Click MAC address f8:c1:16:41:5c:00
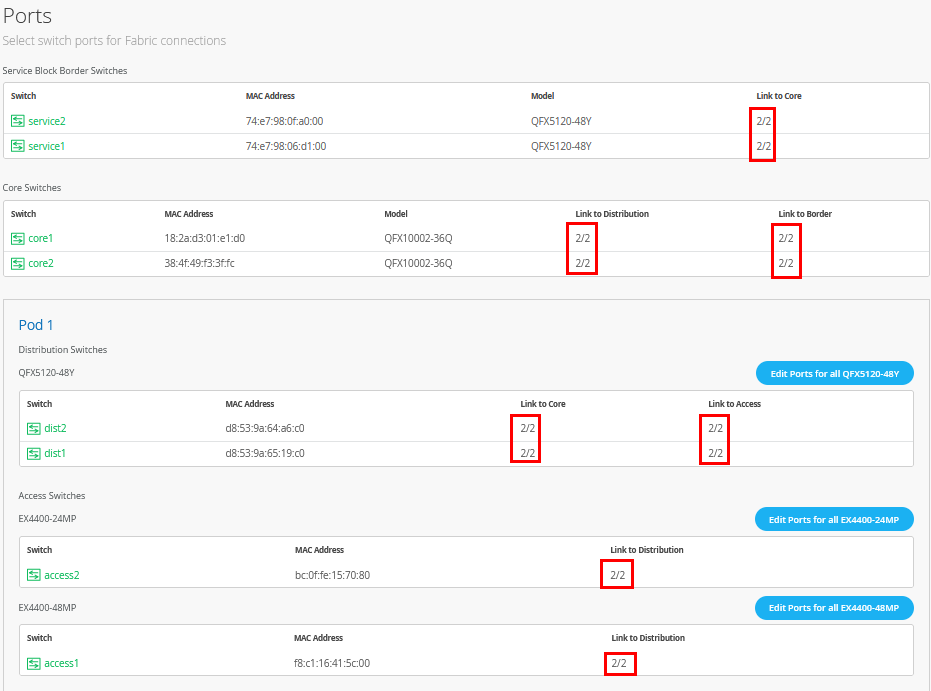Image resolution: width=931 pixels, height=691 pixels. [x=332, y=663]
